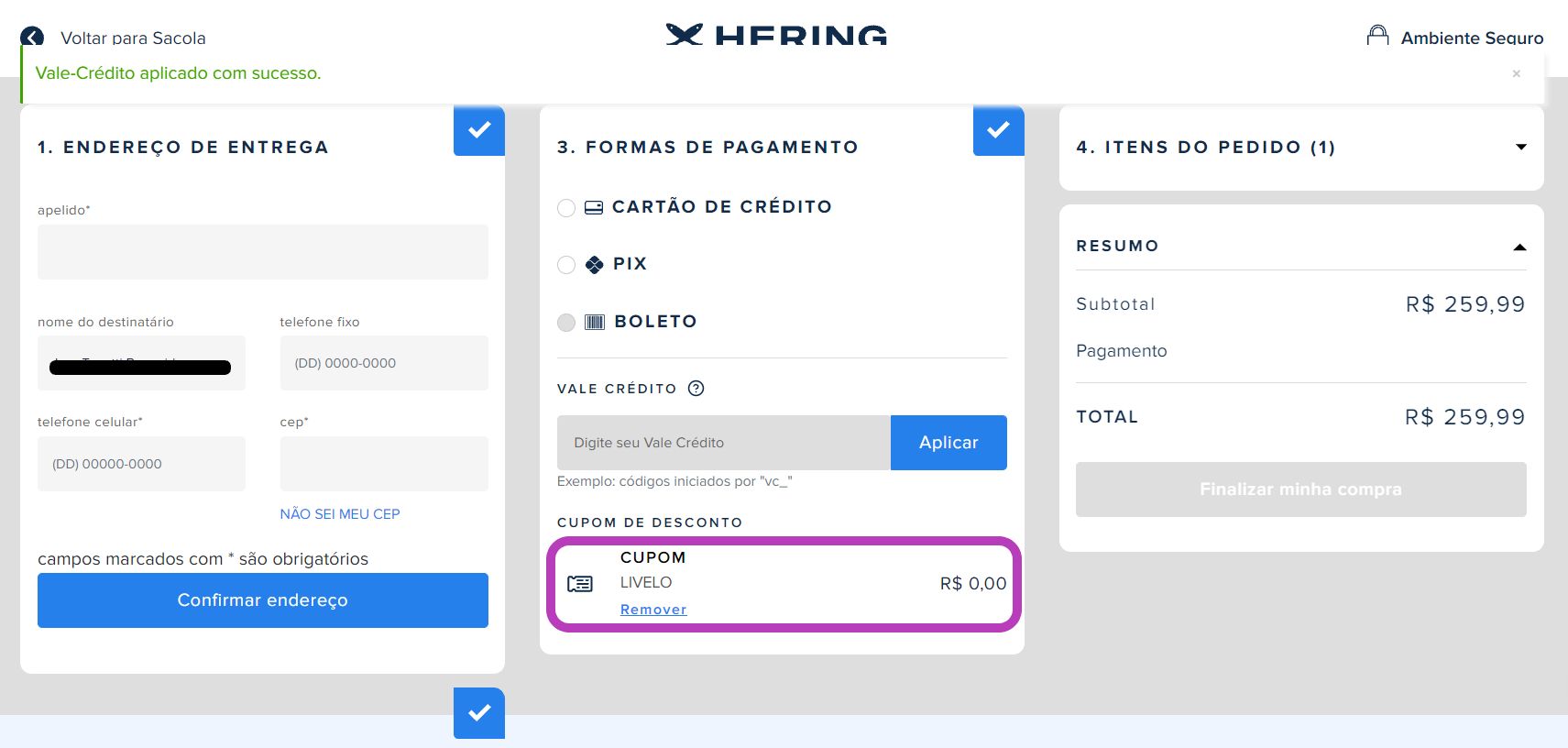Expand Itens do Pedido section
The height and width of the screenshot is (748, 1568).
click(x=1521, y=147)
